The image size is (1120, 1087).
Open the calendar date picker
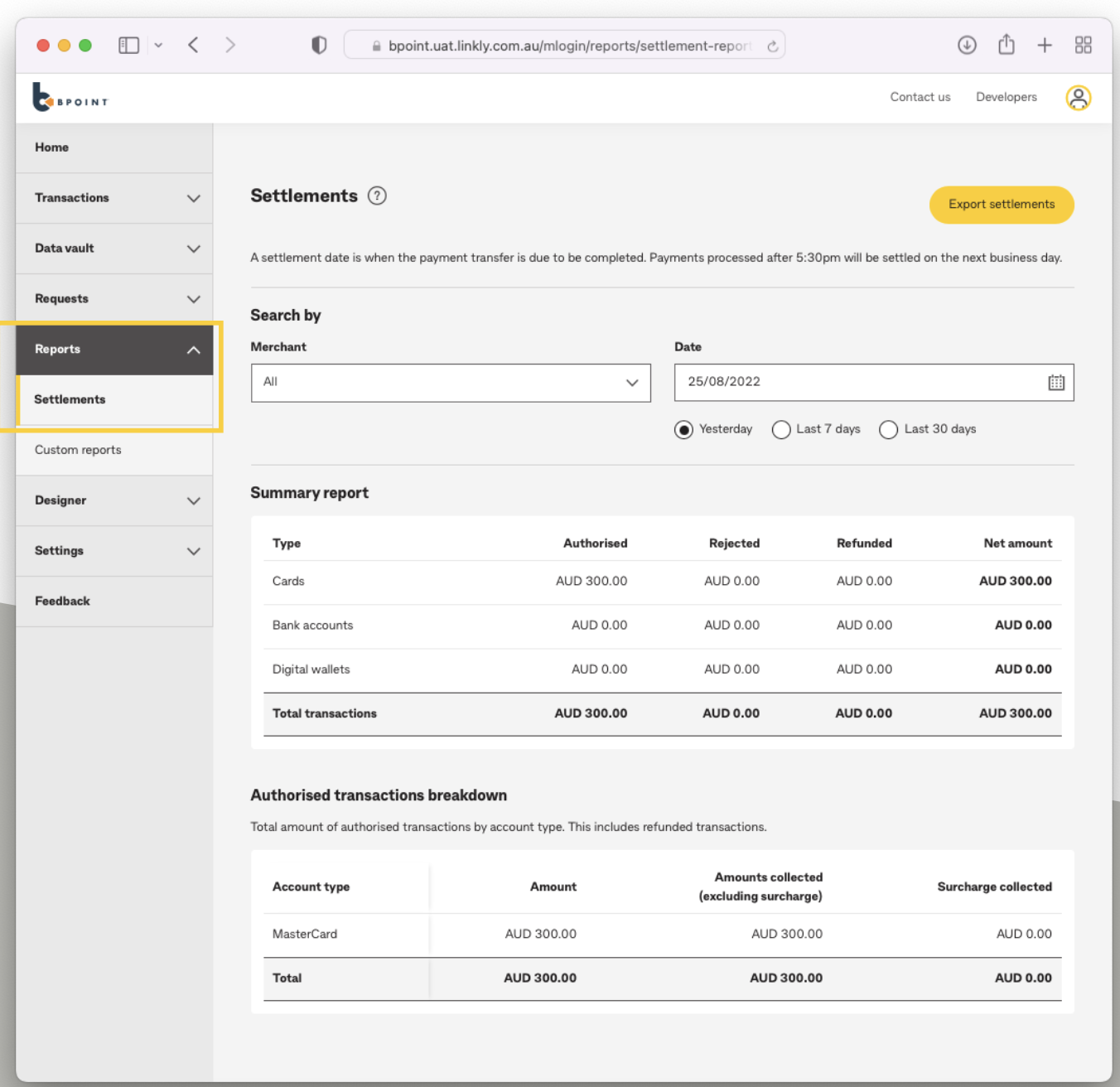pyautogui.click(x=1055, y=382)
